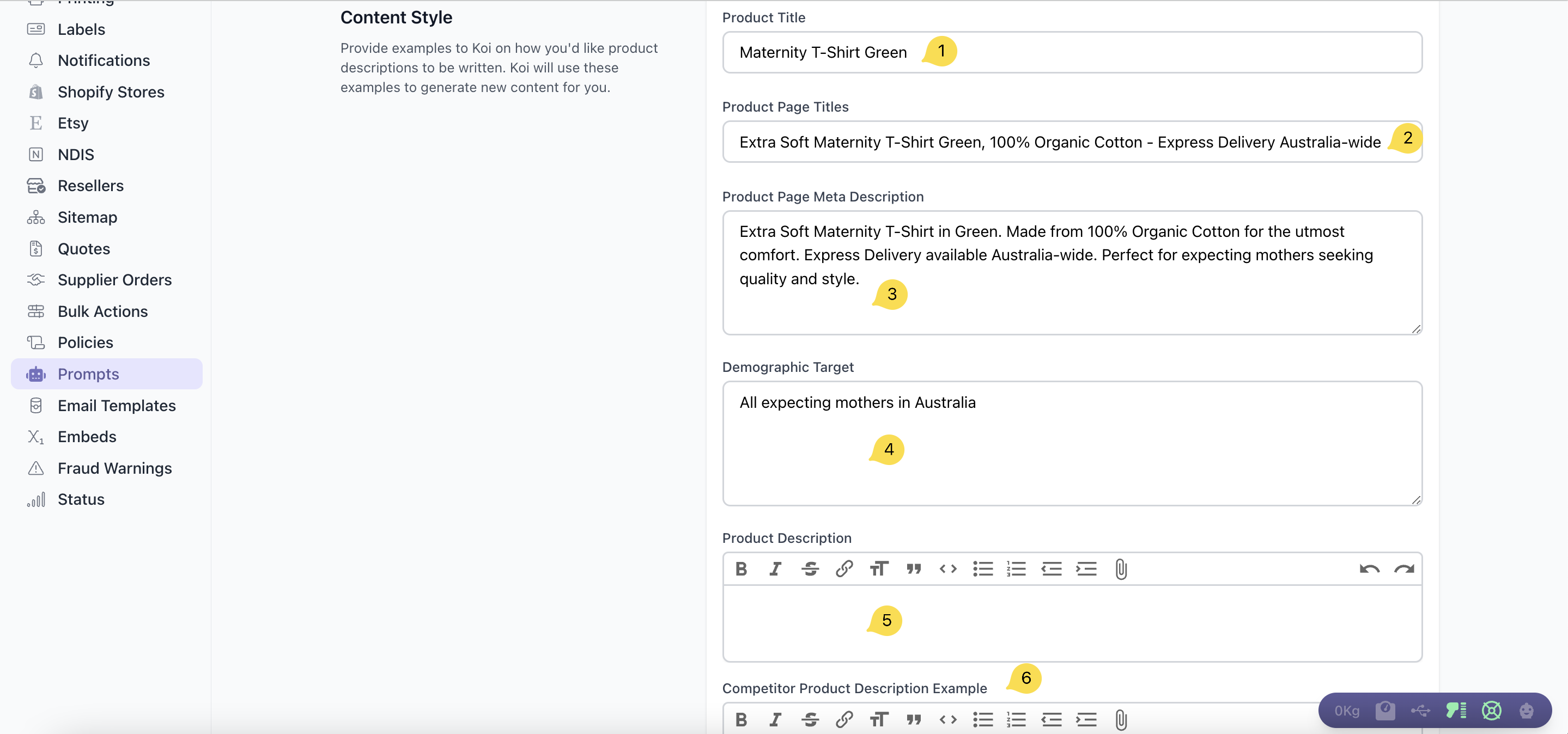Insert numbered list in Product Description toolbar
Screen dimensions: 1568x734
1016,568
